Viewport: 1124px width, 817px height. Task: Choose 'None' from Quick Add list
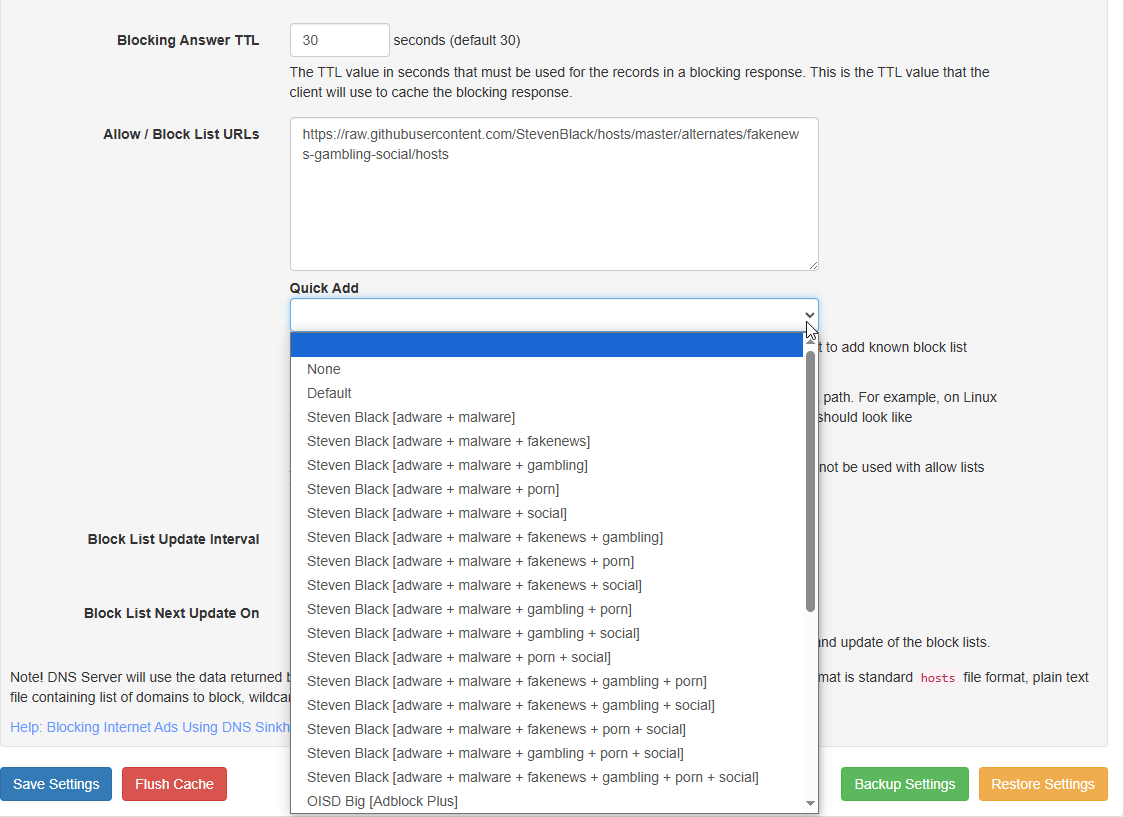tap(547, 369)
